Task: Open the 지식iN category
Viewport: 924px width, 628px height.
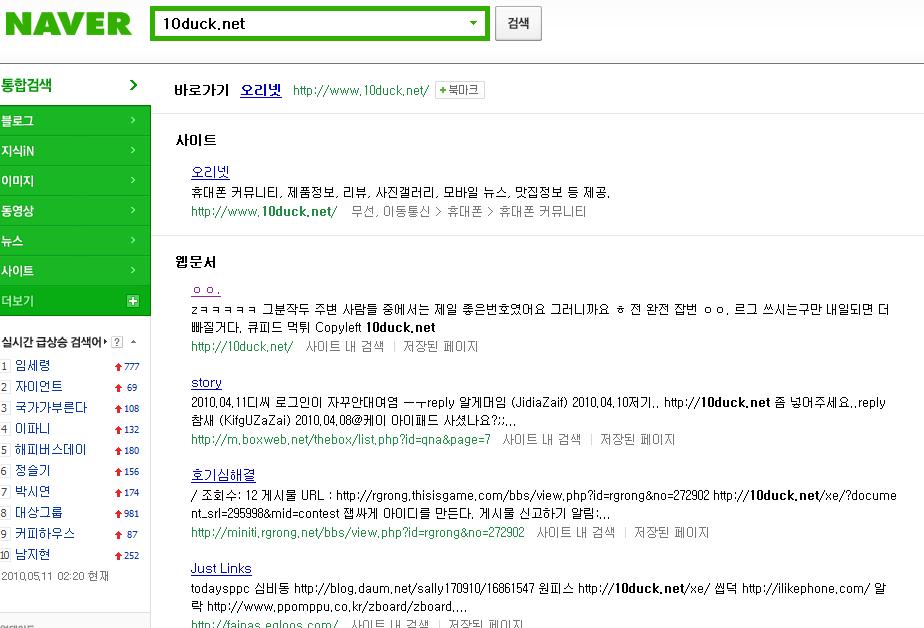Action: [x=75, y=151]
